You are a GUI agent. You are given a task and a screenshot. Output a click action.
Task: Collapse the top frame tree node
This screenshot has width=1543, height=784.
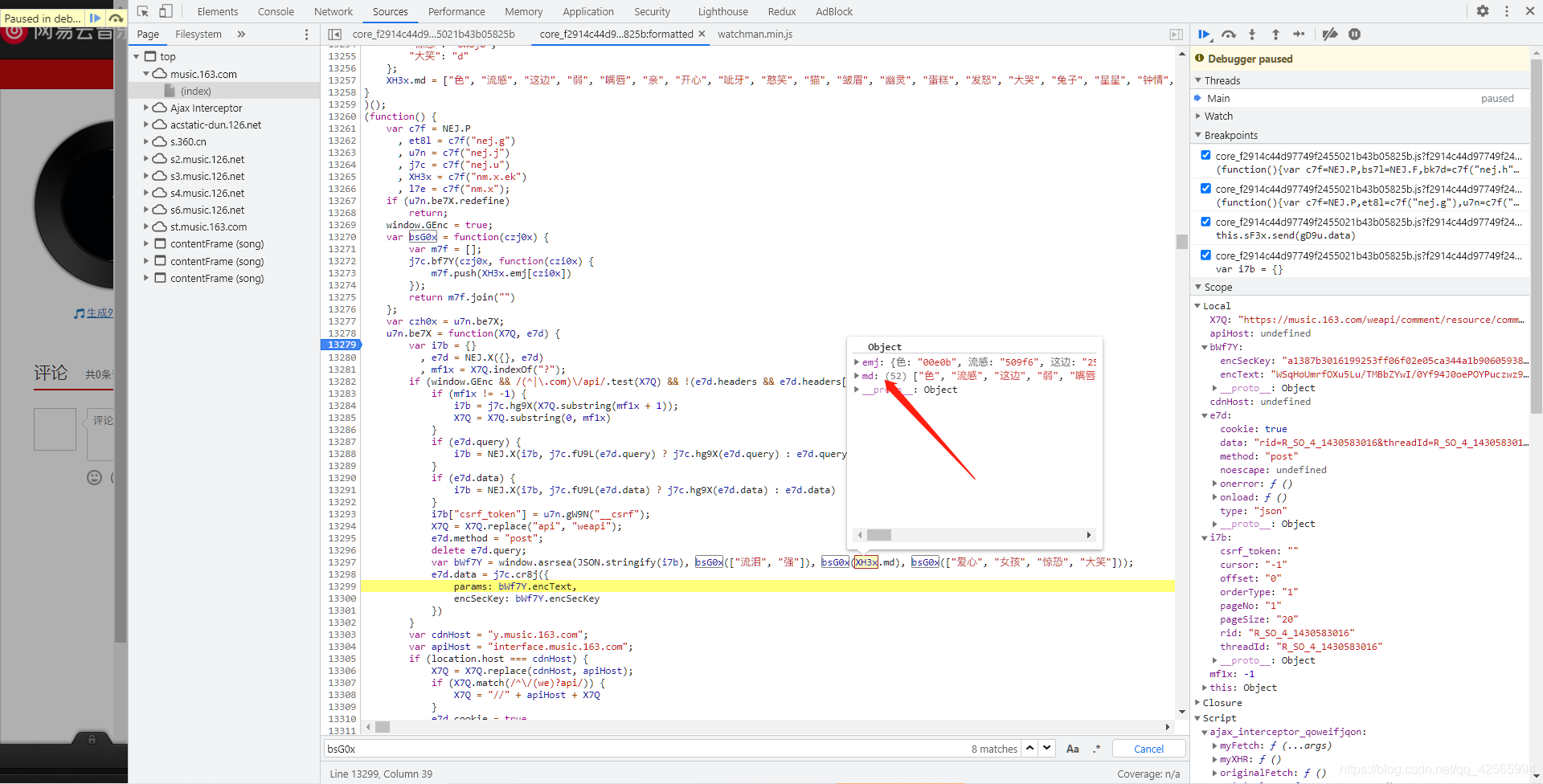coord(137,56)
